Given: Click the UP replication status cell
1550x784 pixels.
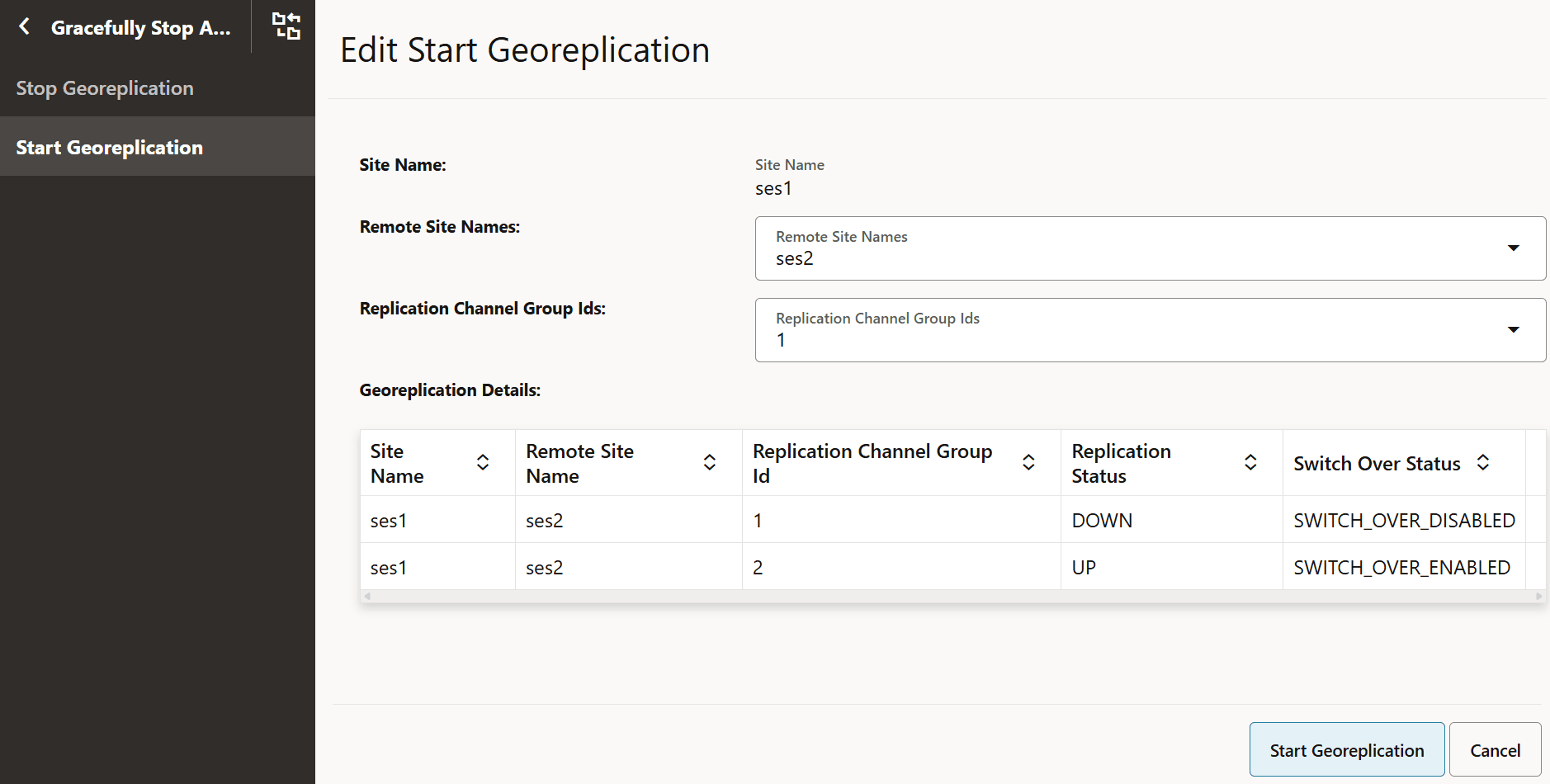Looking at the screenshot, I should point(1171,567).
